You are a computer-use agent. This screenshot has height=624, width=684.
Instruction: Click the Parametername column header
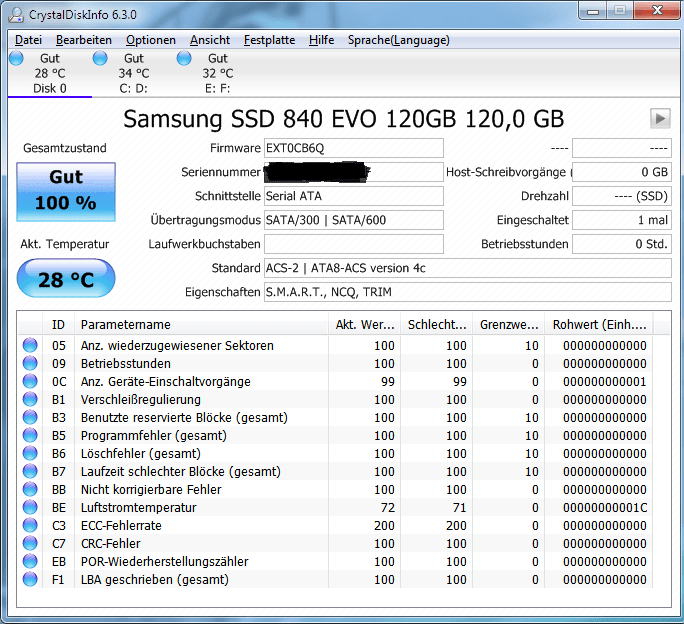[x=201, y=325]
